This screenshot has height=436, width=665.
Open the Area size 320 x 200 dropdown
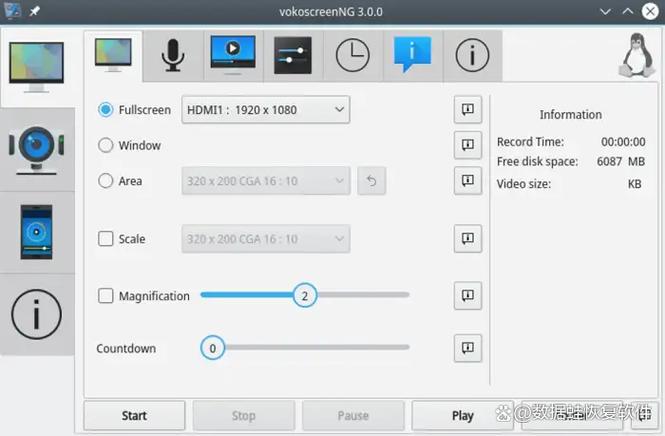pyautogui.click(x=266, y=181)
